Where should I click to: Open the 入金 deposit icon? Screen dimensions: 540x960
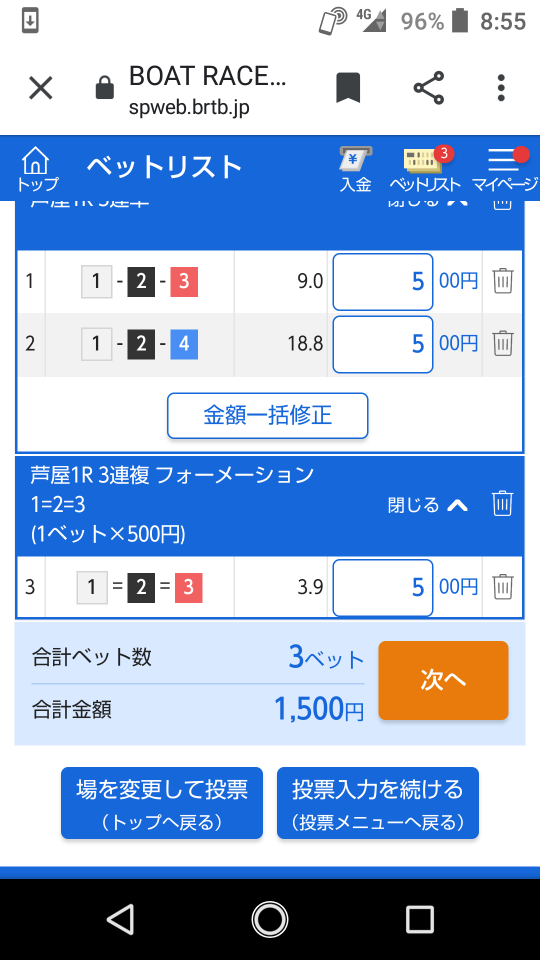(356, 170)
